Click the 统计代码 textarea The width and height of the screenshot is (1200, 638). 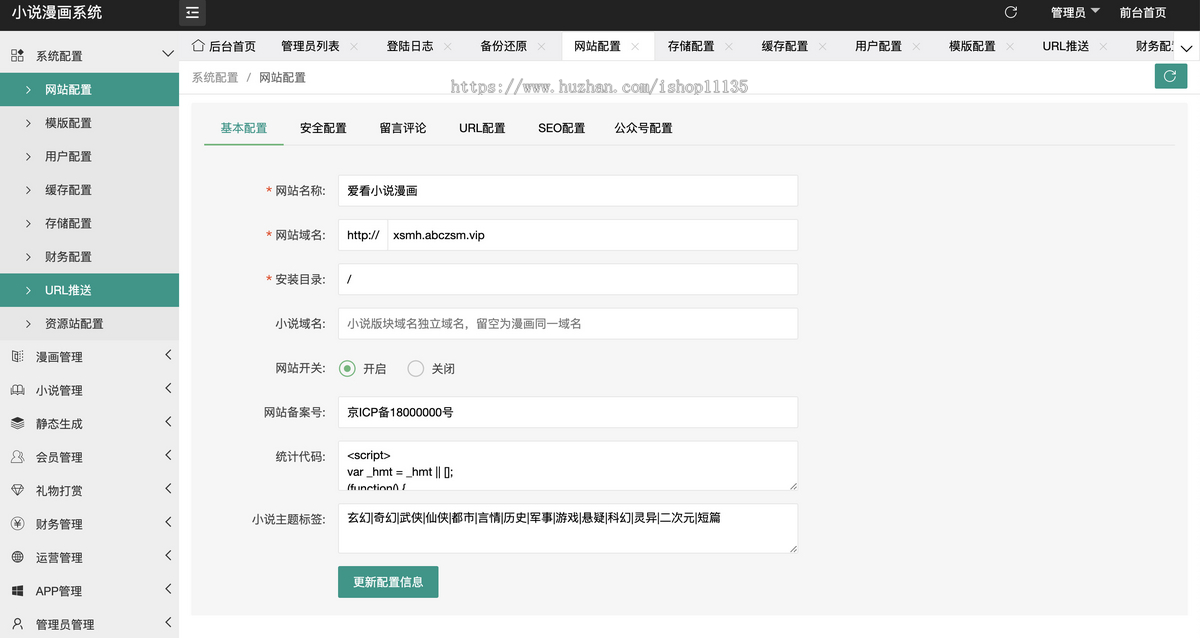click(x=568, y=466)
